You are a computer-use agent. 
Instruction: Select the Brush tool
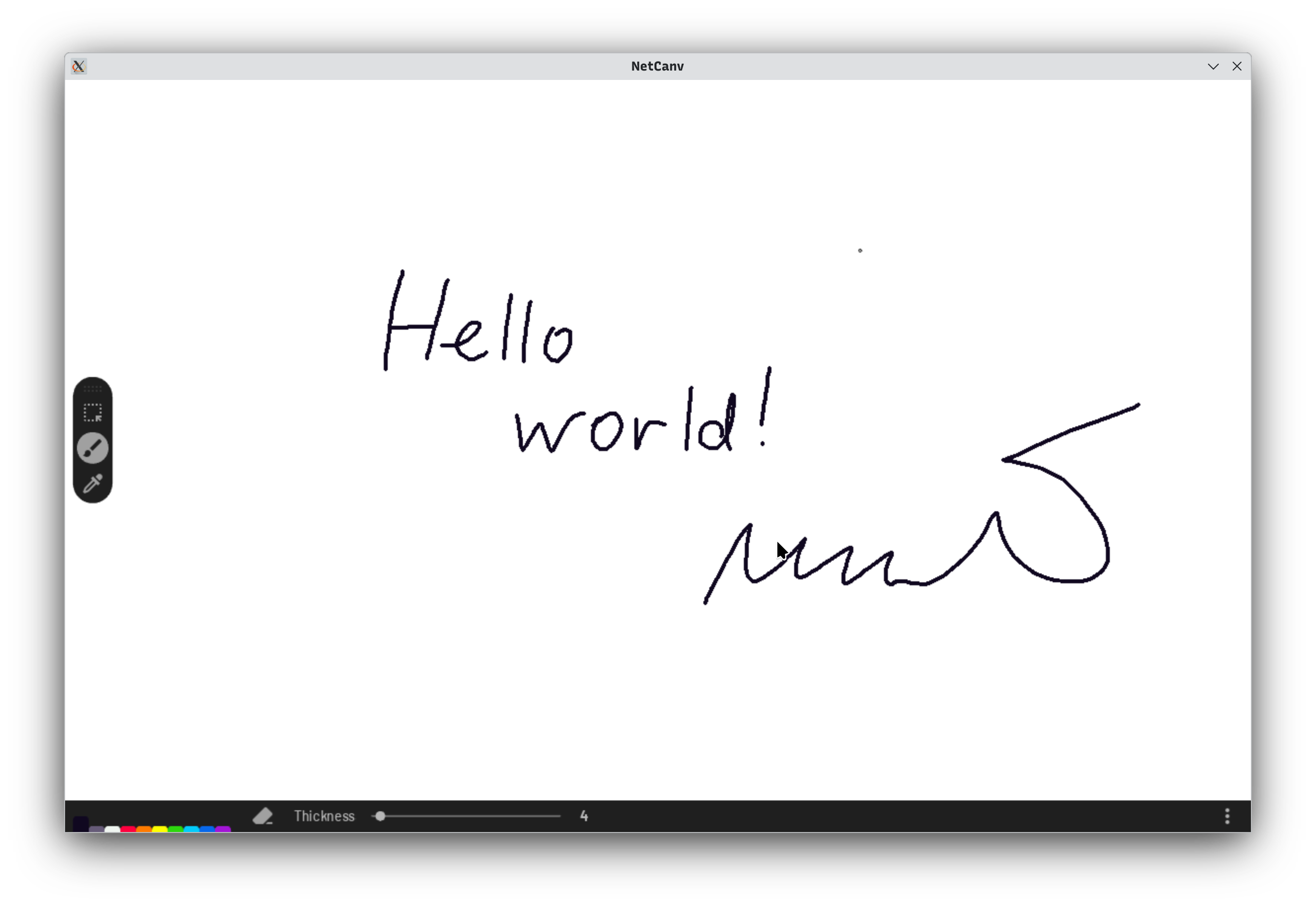(x=93, y=448)
